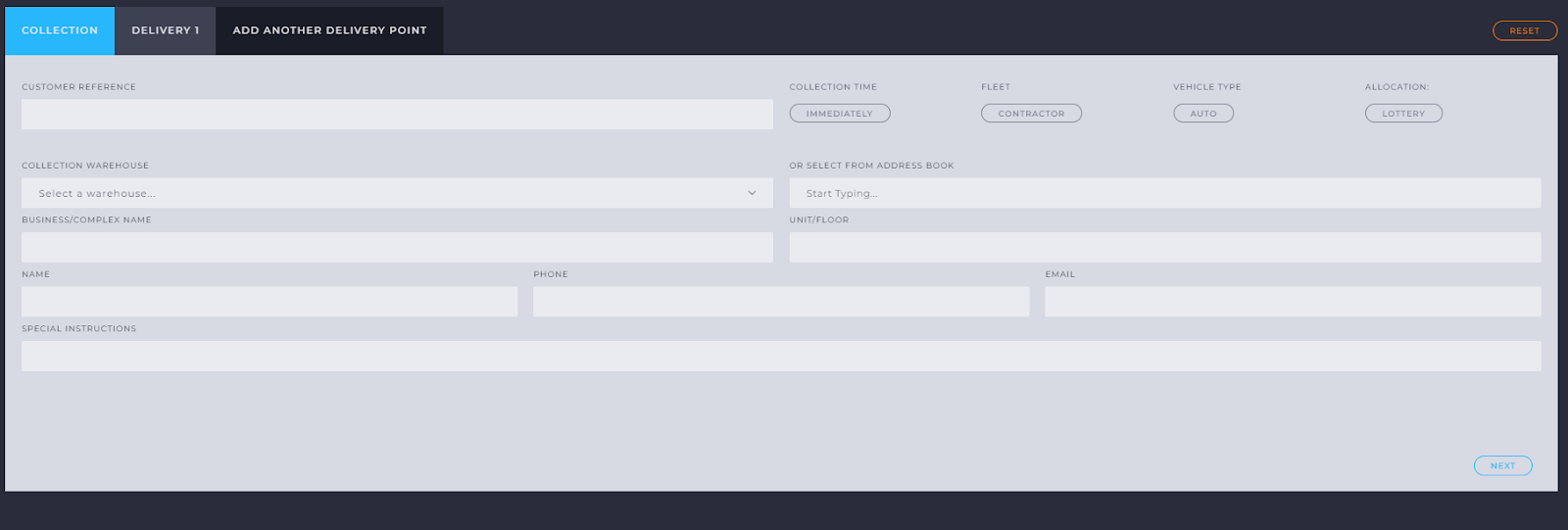Screen dimensions: 1568x530
Task: Click the Special Instructions label
Action: (x=78, y=329)
